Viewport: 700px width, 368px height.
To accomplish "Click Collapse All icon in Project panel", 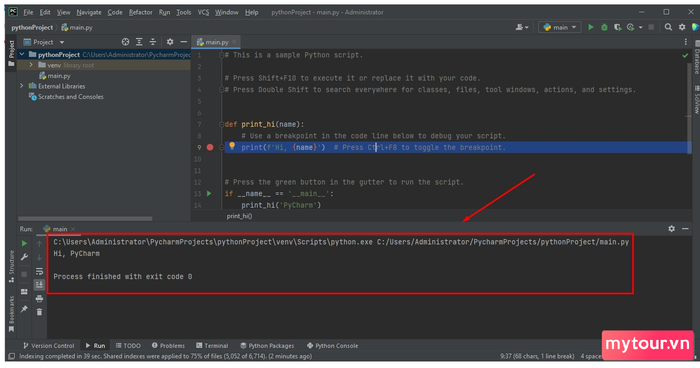I will (153, 42).
